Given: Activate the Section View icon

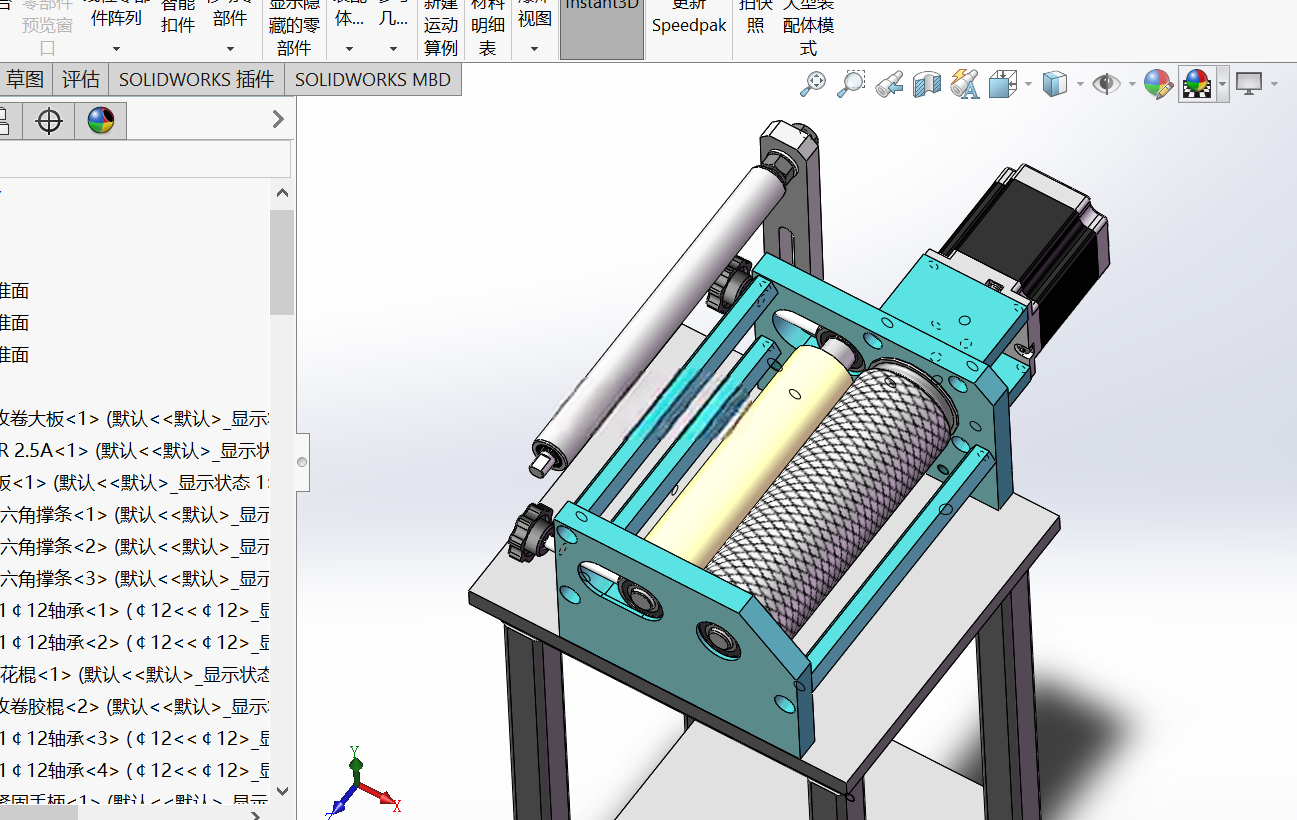Looking at the screenshot, I should [x=927, y=84].
